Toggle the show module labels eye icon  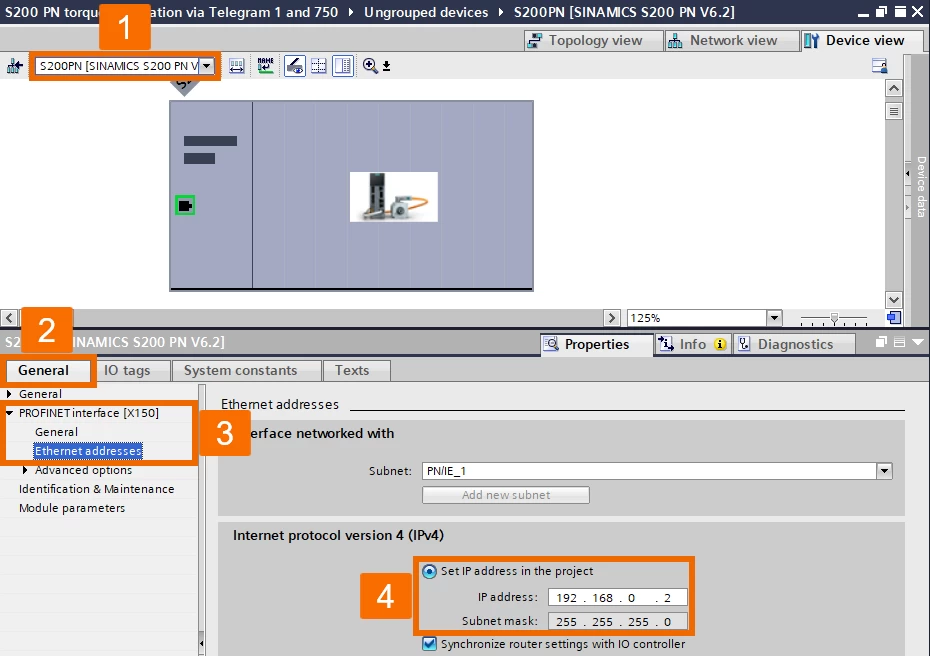(x=295, y=66)
